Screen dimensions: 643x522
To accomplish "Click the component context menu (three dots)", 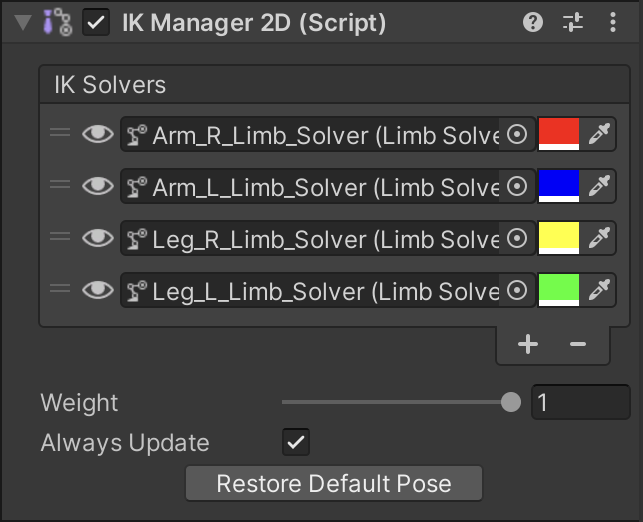I will tap(610, 23).
